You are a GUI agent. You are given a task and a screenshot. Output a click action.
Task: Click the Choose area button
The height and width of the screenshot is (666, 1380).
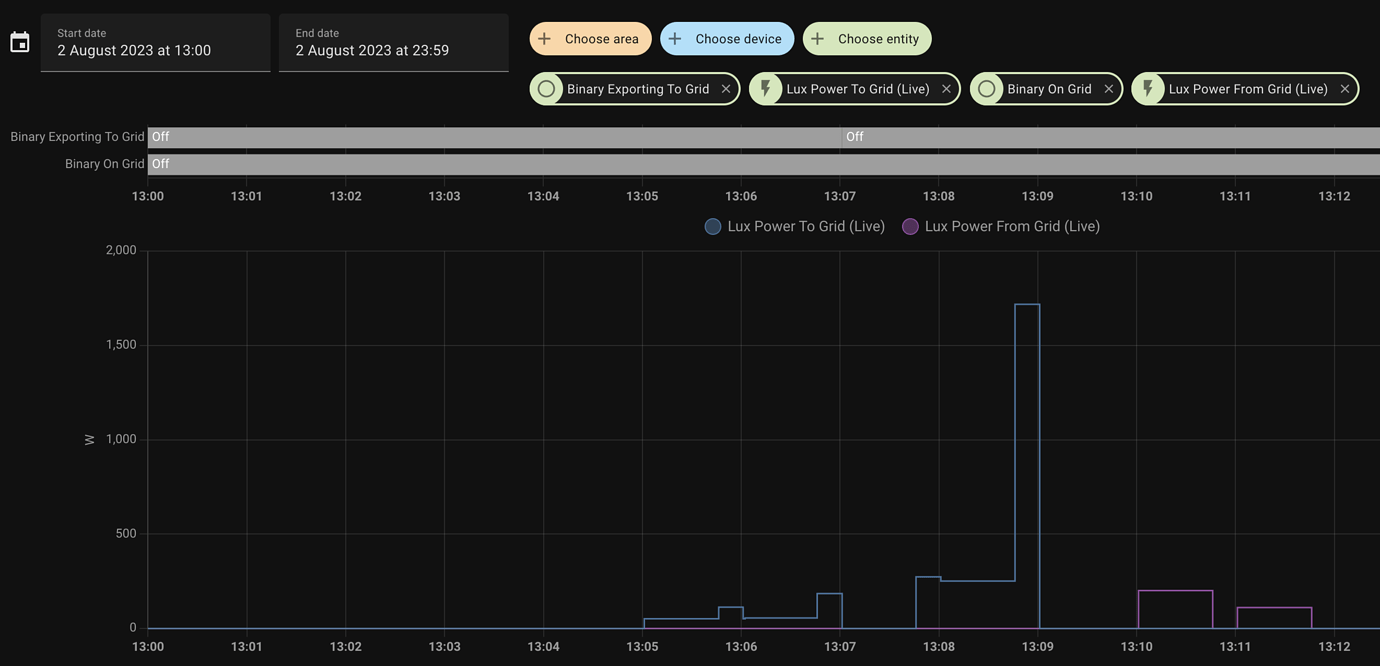[x=590, y=39]
